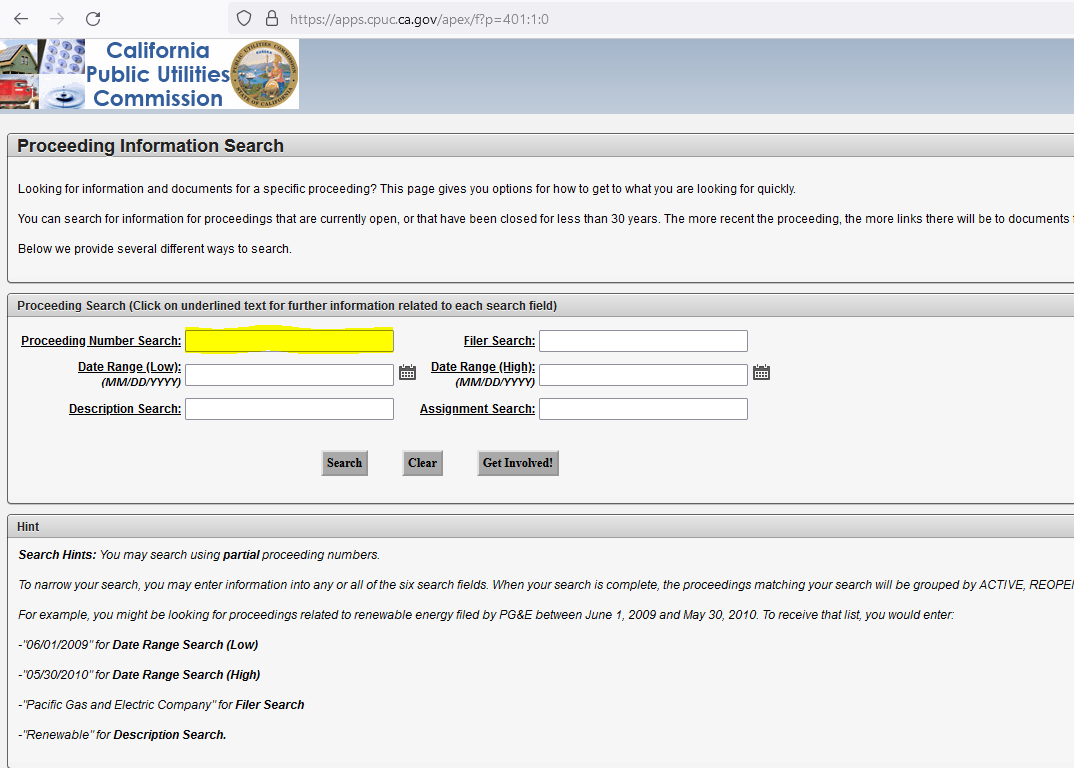Open the Date Range (High) calendar picker

coord(761,371)
